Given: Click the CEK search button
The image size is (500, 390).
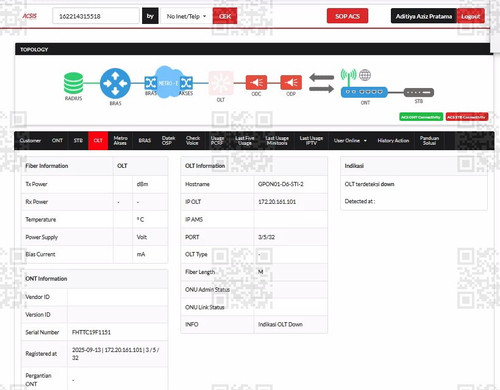Looking at the screenshot, I should [x=225, y=16].
